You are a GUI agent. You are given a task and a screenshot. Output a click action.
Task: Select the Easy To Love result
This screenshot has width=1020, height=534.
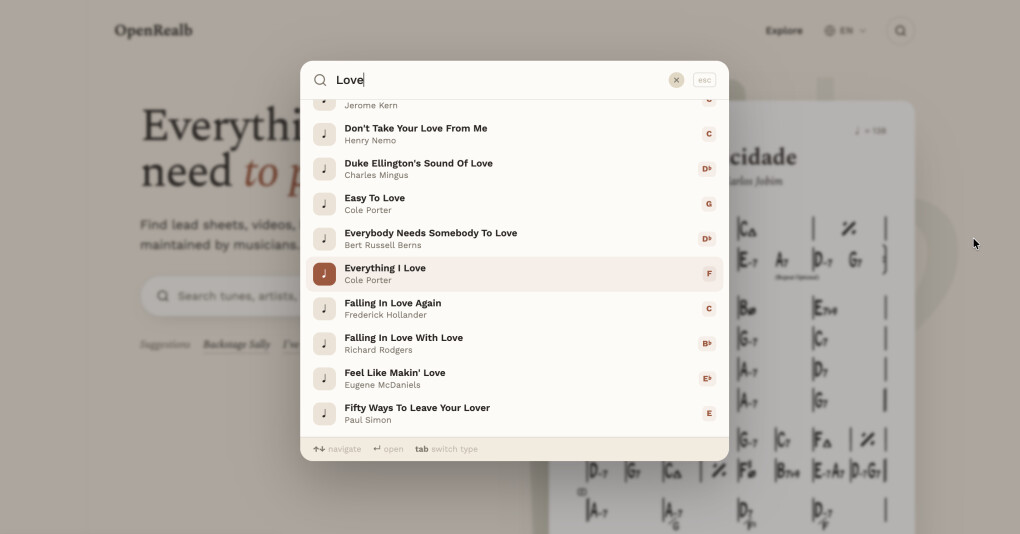515,204
